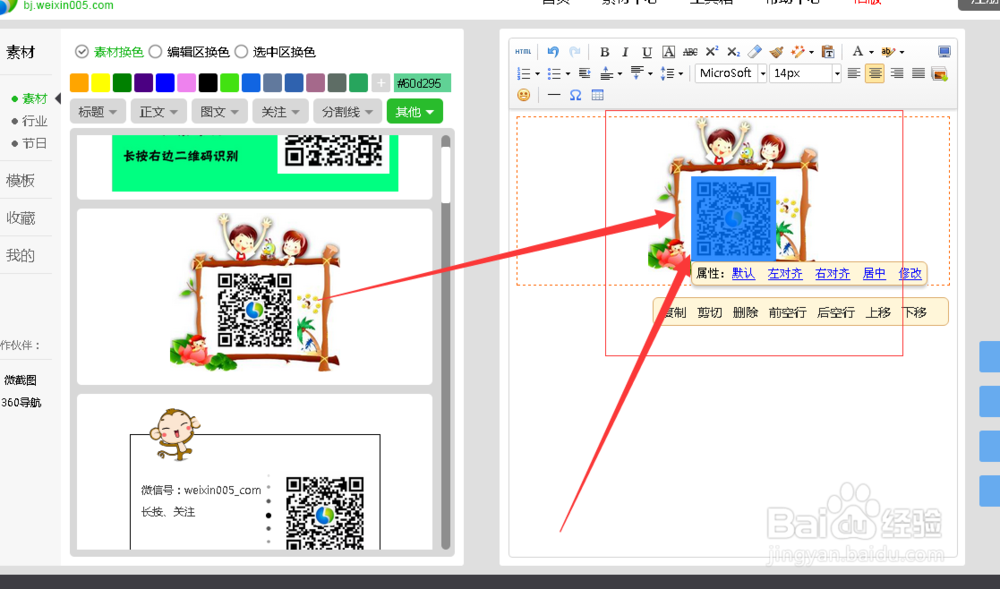Toggle bold formatting
This screenshot has width=1000, height=589.
point(605,52)
